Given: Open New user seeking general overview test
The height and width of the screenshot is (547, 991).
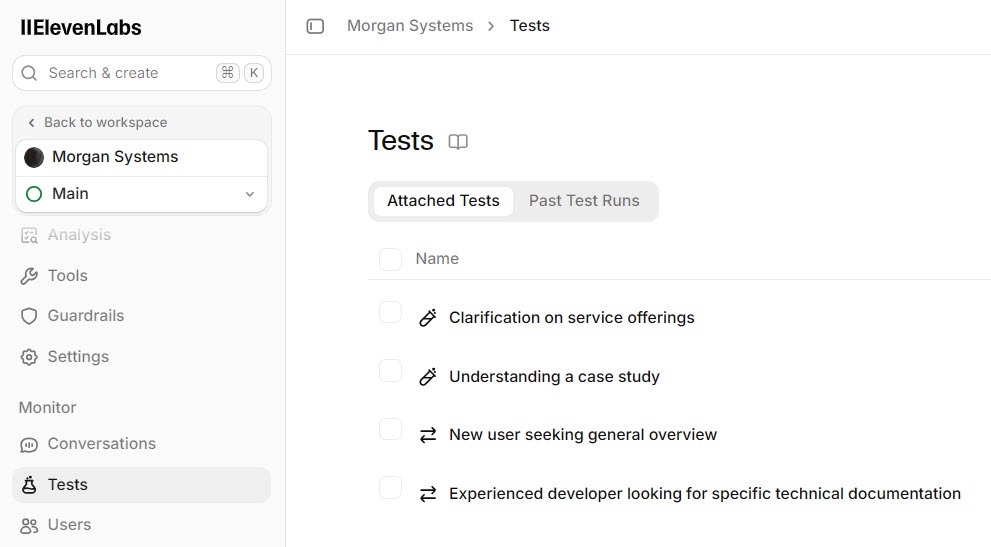Looking at the screenshot, I should (x=583, y=435).
